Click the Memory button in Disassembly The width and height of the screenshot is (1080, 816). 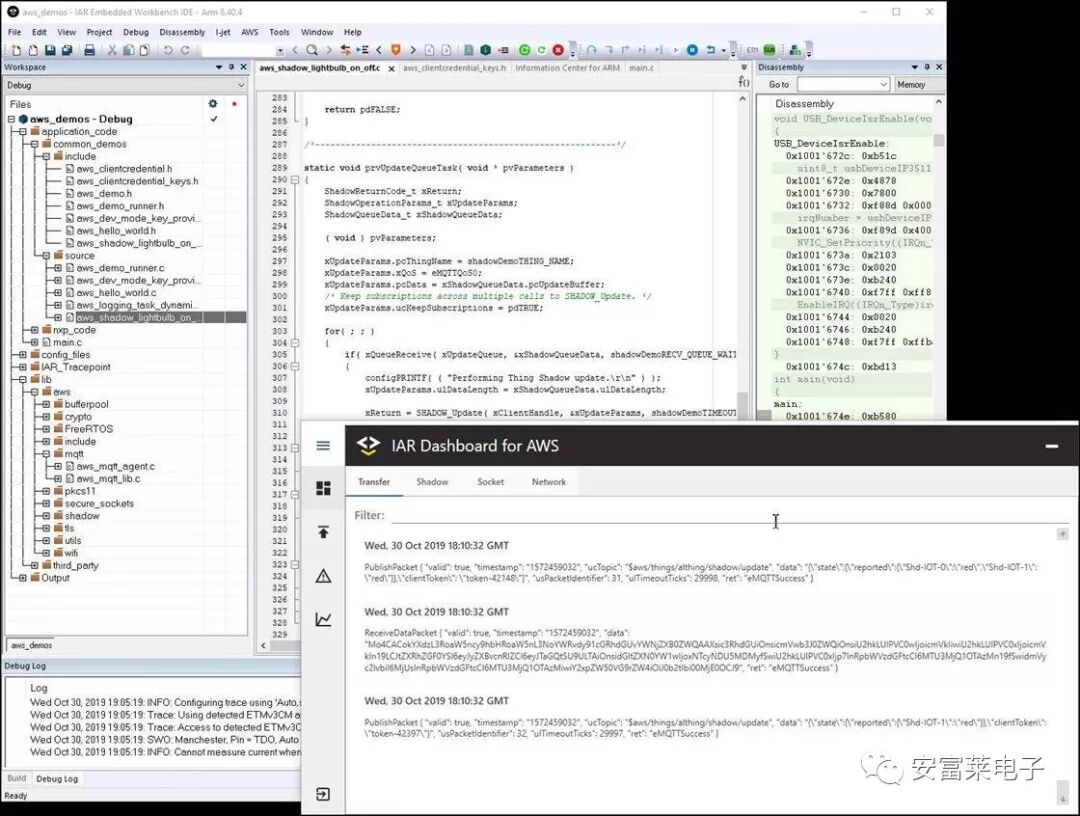point(911,85)
